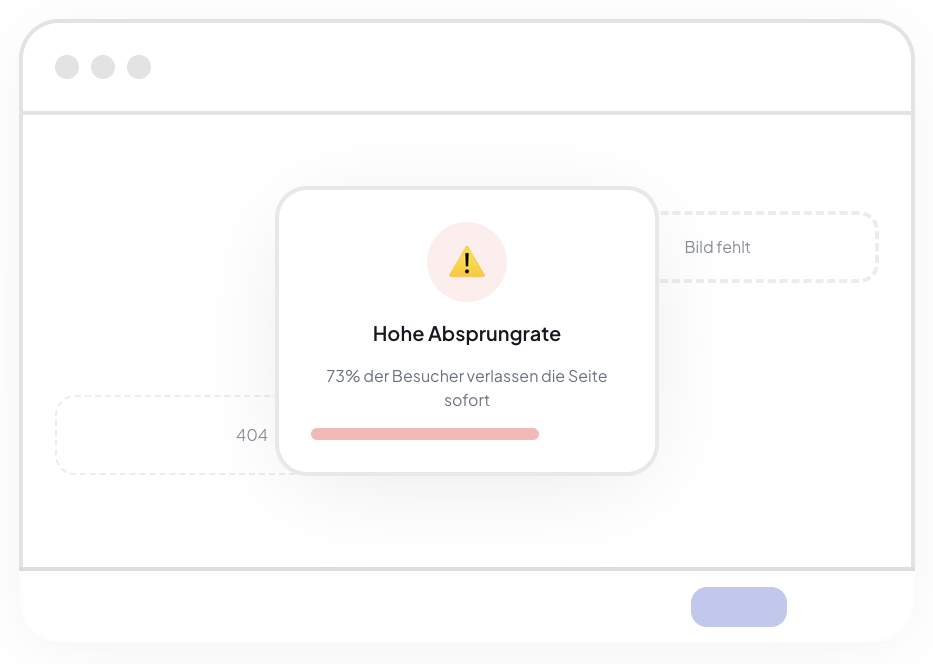This screenshot has height=664, width=933.
Task: Click the first gray window dot
Action: pos(67,67)
